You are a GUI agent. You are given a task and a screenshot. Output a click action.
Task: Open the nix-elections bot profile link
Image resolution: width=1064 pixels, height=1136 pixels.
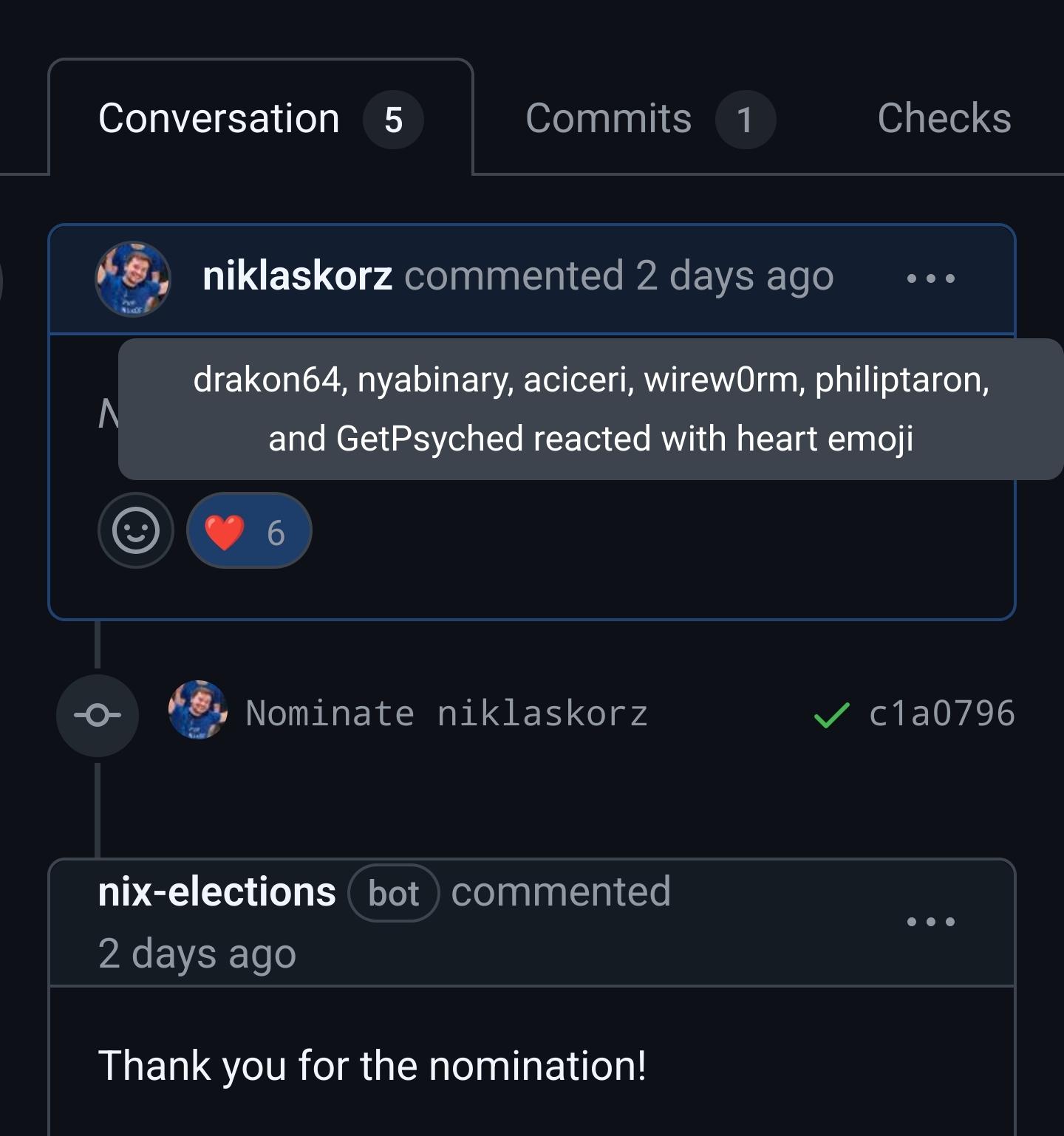pyautogui.click(x=216, y=892)
